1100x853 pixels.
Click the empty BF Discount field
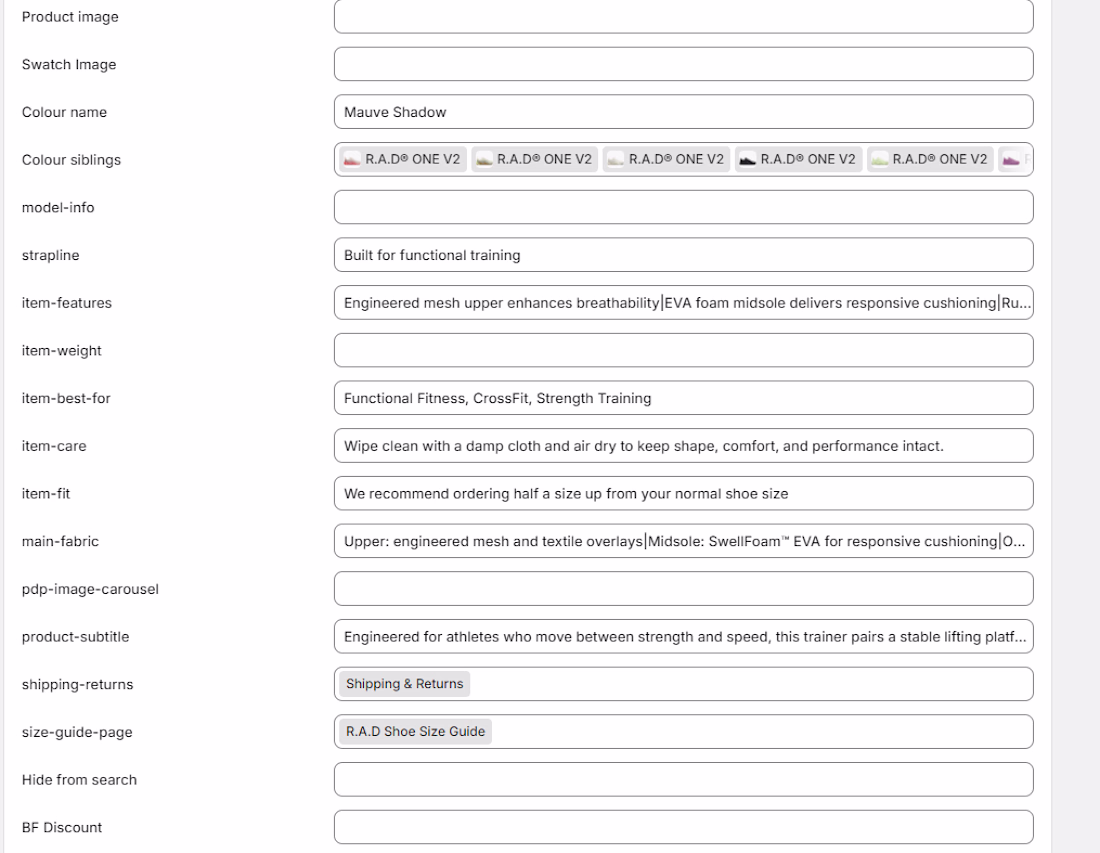683,827
